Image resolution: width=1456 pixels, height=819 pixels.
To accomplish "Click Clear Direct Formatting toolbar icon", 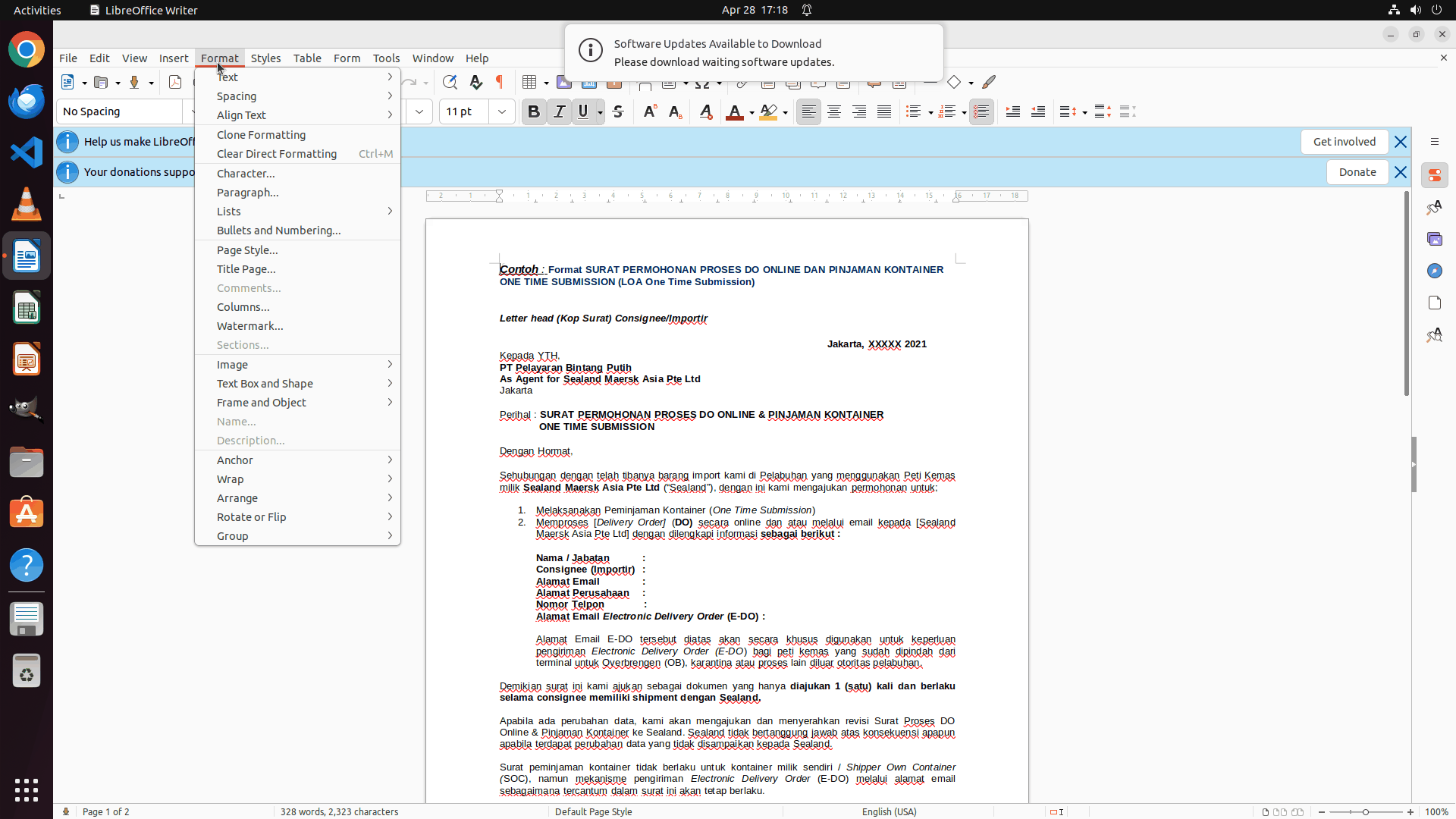I will [706, 111].
